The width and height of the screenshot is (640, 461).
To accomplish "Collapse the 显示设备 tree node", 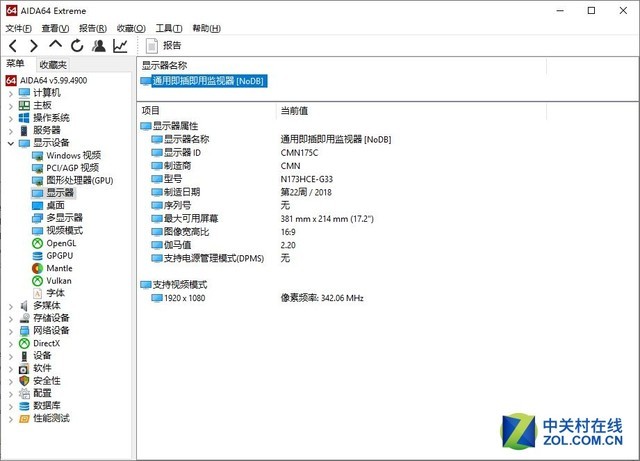I will [x=11, y=143].
